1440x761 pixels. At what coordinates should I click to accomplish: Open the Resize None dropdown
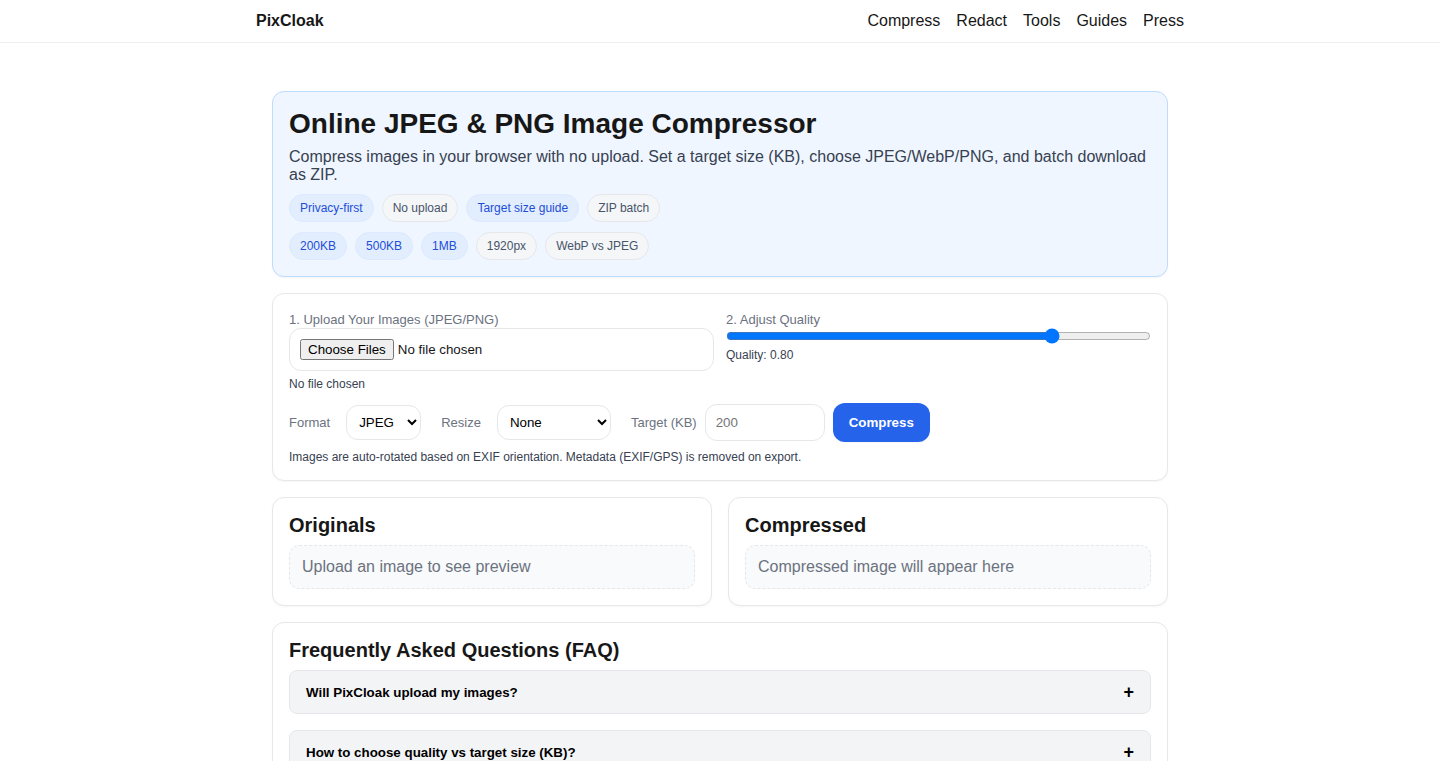pyautogui.click(x=554, y=422)
